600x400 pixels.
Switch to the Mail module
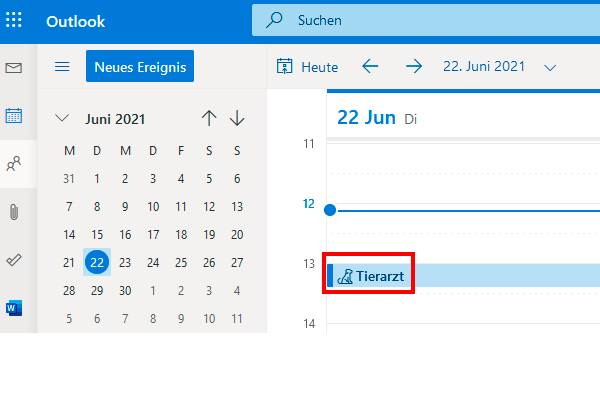[x=14, y=68]
